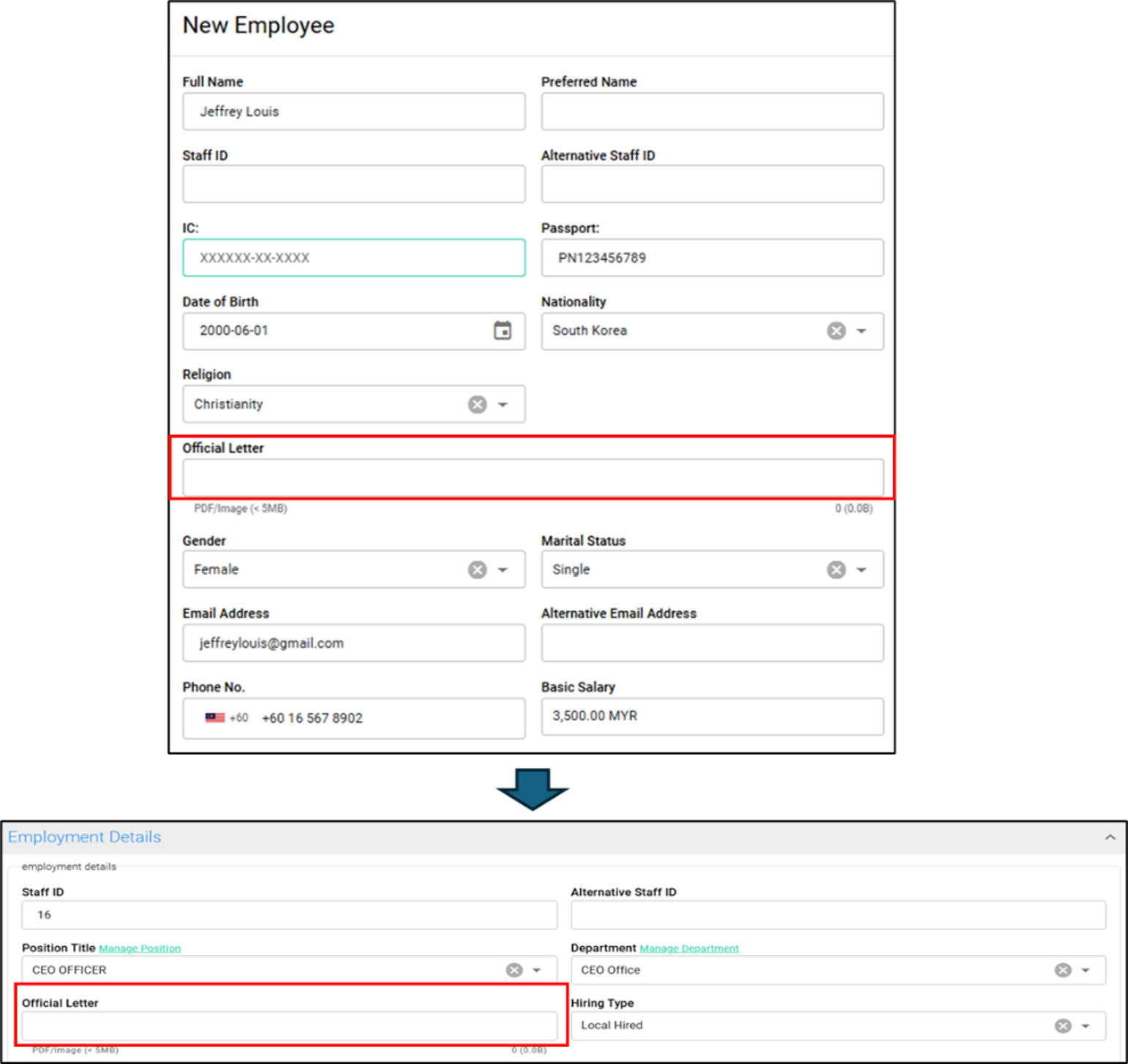Expand the Nationality dropdown arrow
Screen dimensions: 1128x1064
pos(862,331)
